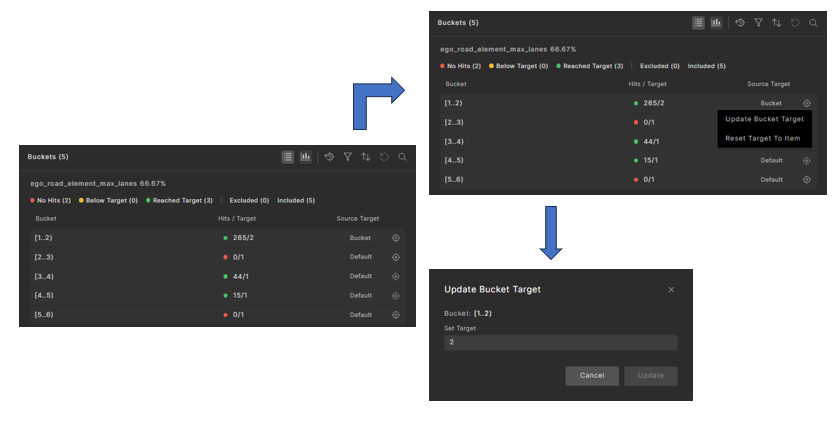Viewport: 840px width, 423px height.
Task: Click search magnifier in panel without context menu
Action: [x=402, y=157]
